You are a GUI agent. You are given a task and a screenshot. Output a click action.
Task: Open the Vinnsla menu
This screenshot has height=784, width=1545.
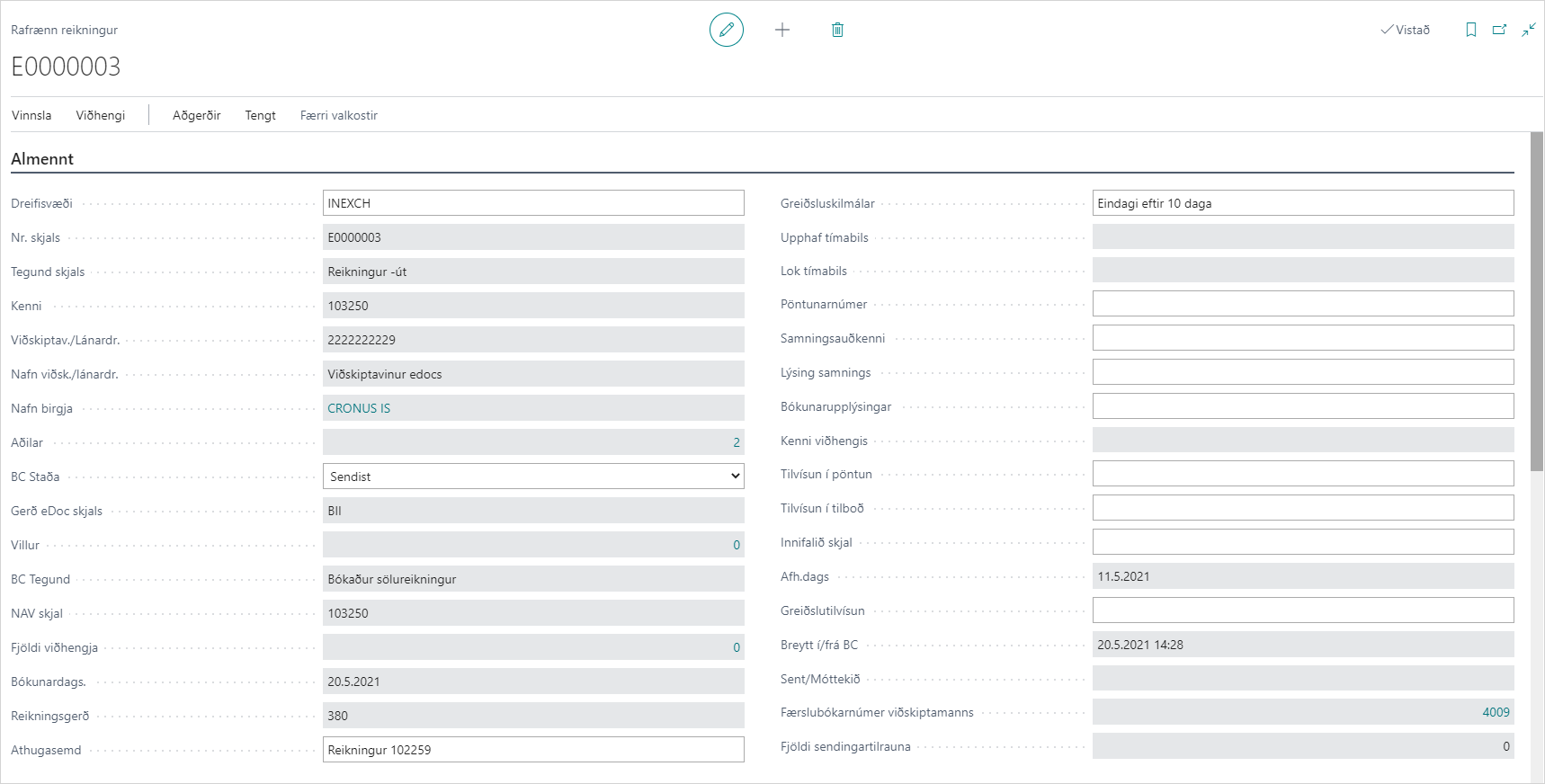[x=31, y=115]
